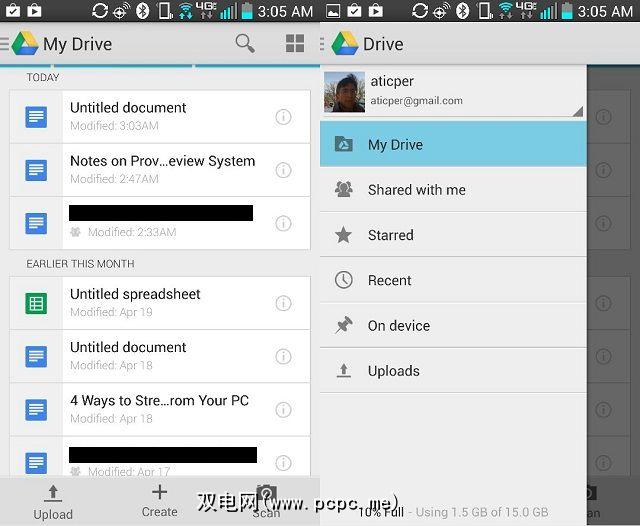Tap people icon next to Shared with me
The image size is (640, 526).
(x=344, y=189)
